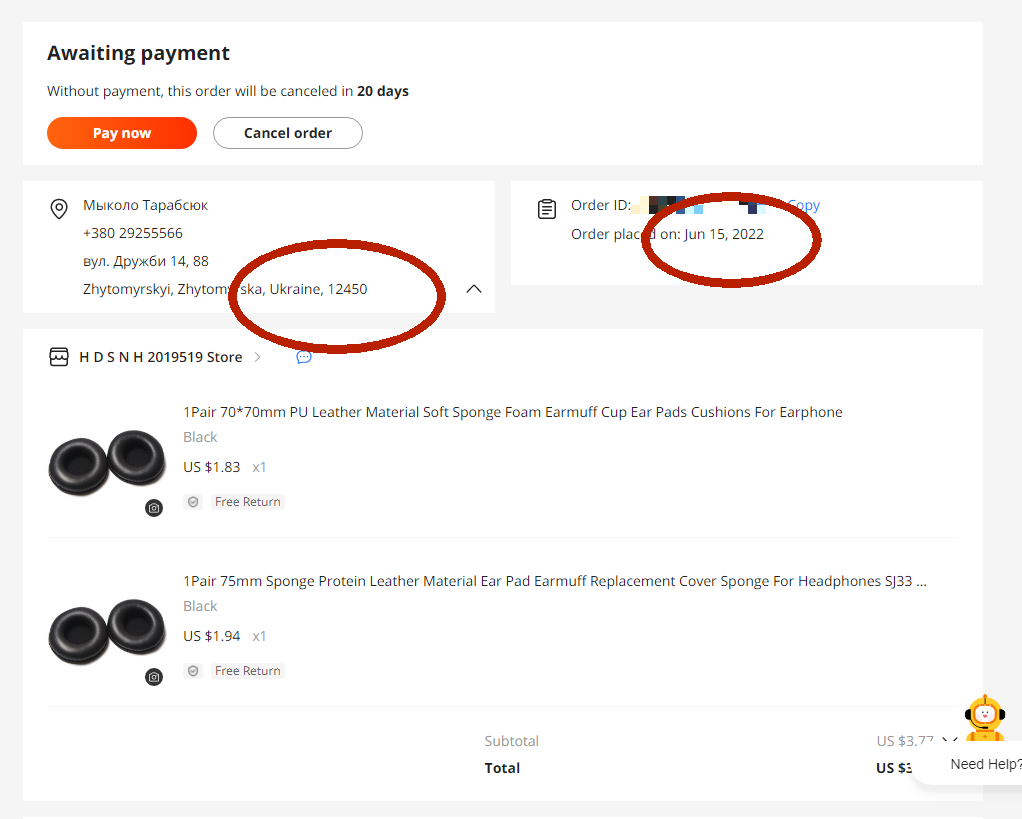Click the arrow chevron after store name
Image resolution: width=1022 pixels, height=819 pixels.
(258, 357)
